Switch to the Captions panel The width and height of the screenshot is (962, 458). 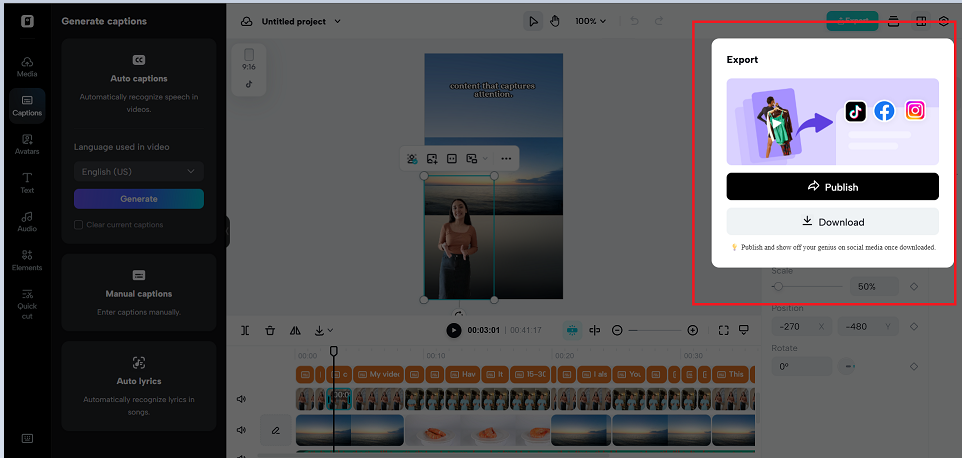(x=27, y=105)
